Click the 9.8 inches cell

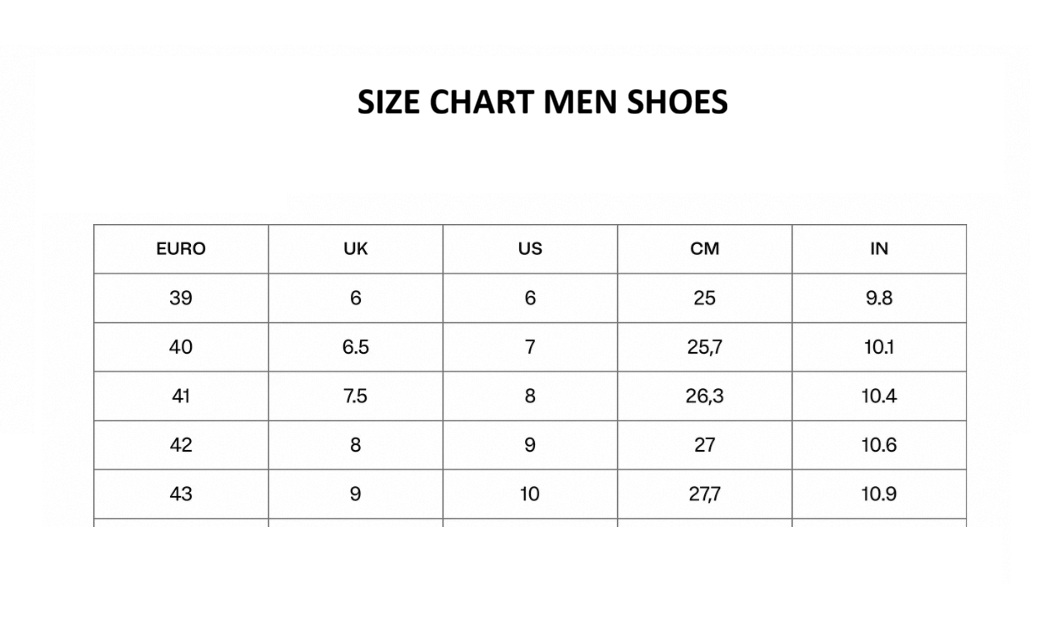click(879, 298)
